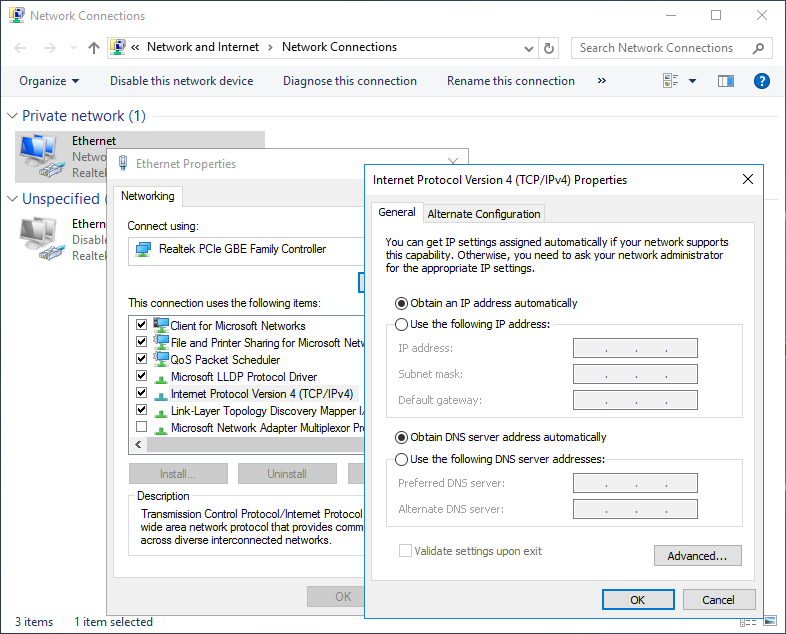The image size is (786, 634).
Task: Click the preview pane icon
Action: (726, 81)
